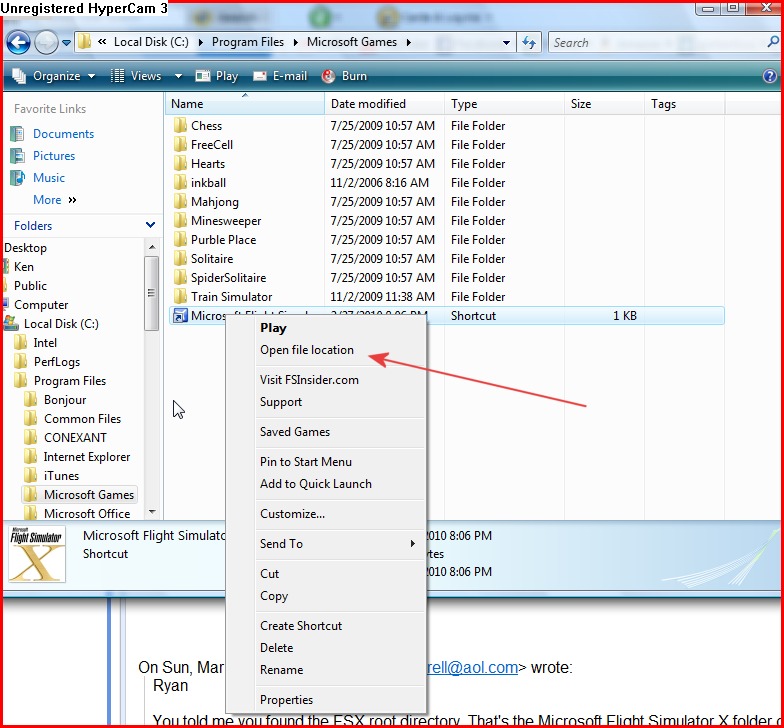
Task: Open the Chess folder icon
Action: [180, 126]
